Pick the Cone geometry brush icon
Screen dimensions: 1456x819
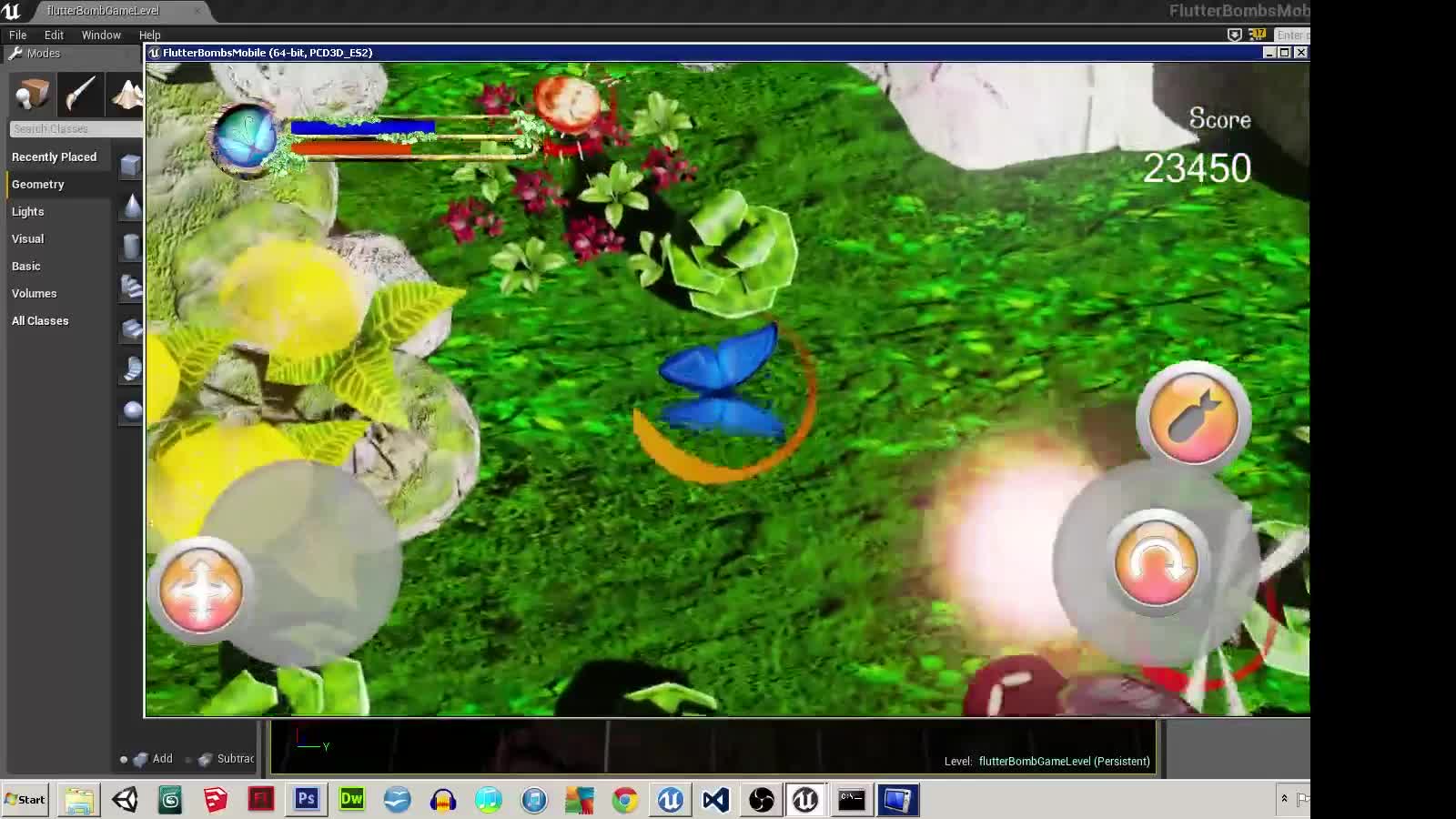click(x=132, y=207)
